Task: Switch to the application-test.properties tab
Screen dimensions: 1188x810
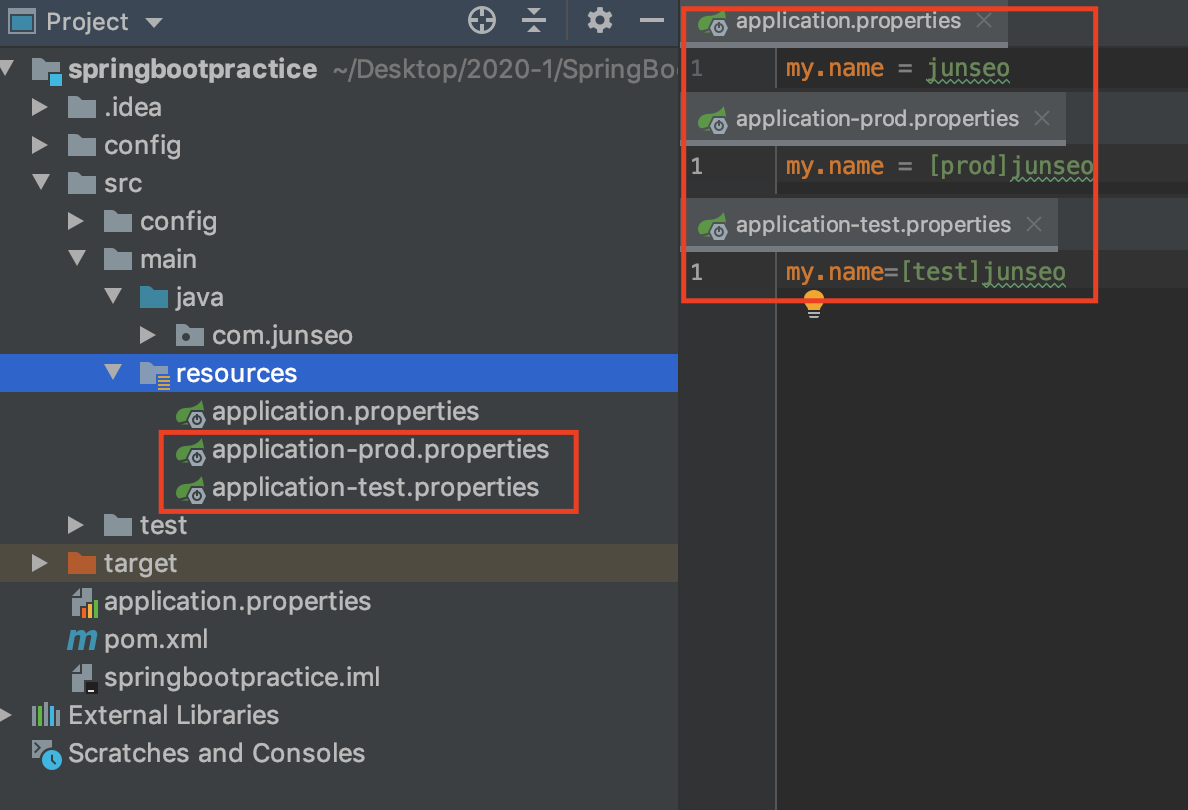Action: point(865,224)
